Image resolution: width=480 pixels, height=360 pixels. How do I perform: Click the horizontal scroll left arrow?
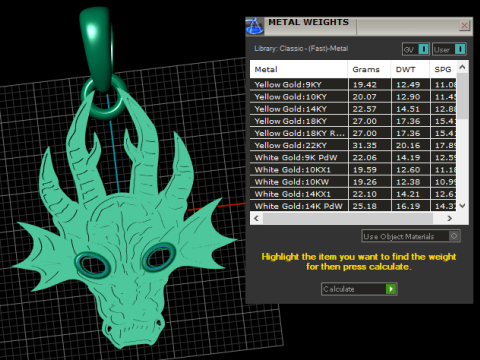click(x=256, y=218)
